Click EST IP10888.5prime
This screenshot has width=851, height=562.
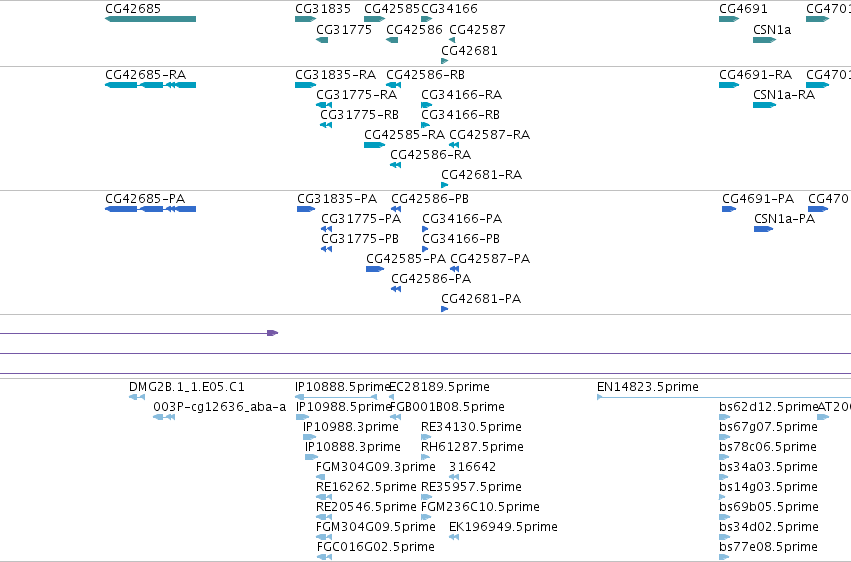click(336, 397)
